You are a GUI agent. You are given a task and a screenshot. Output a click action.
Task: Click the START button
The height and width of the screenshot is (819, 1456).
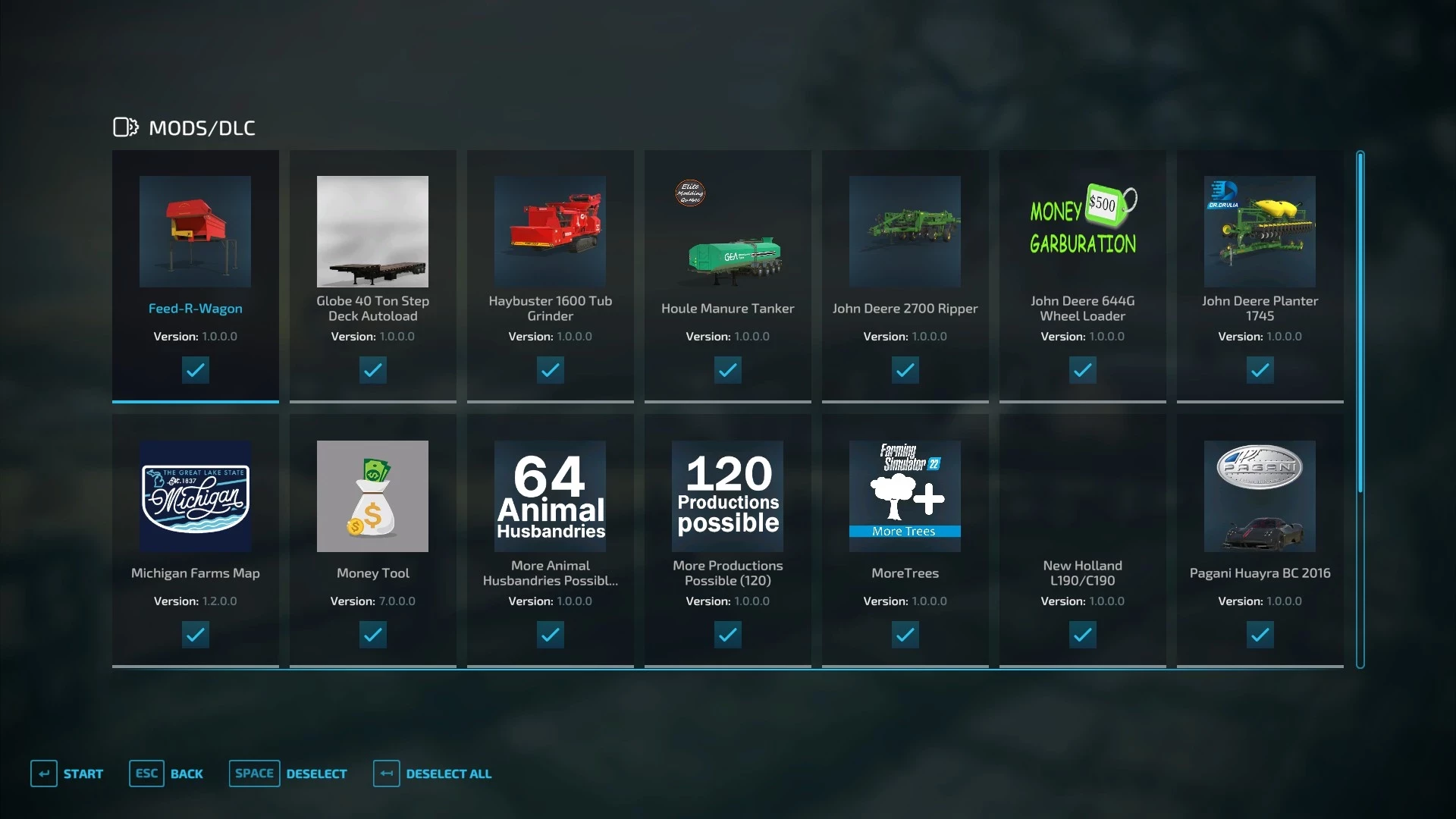click(67, 773)
